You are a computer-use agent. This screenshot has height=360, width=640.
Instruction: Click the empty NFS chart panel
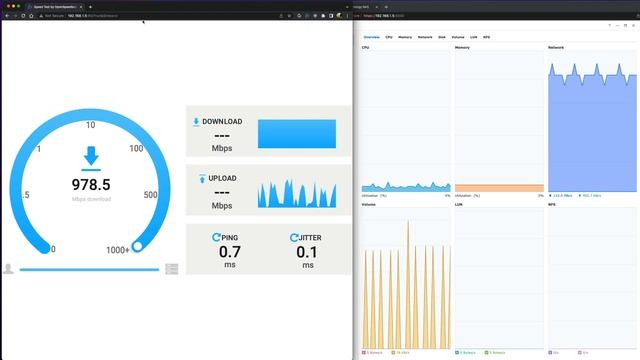point(592,278)
